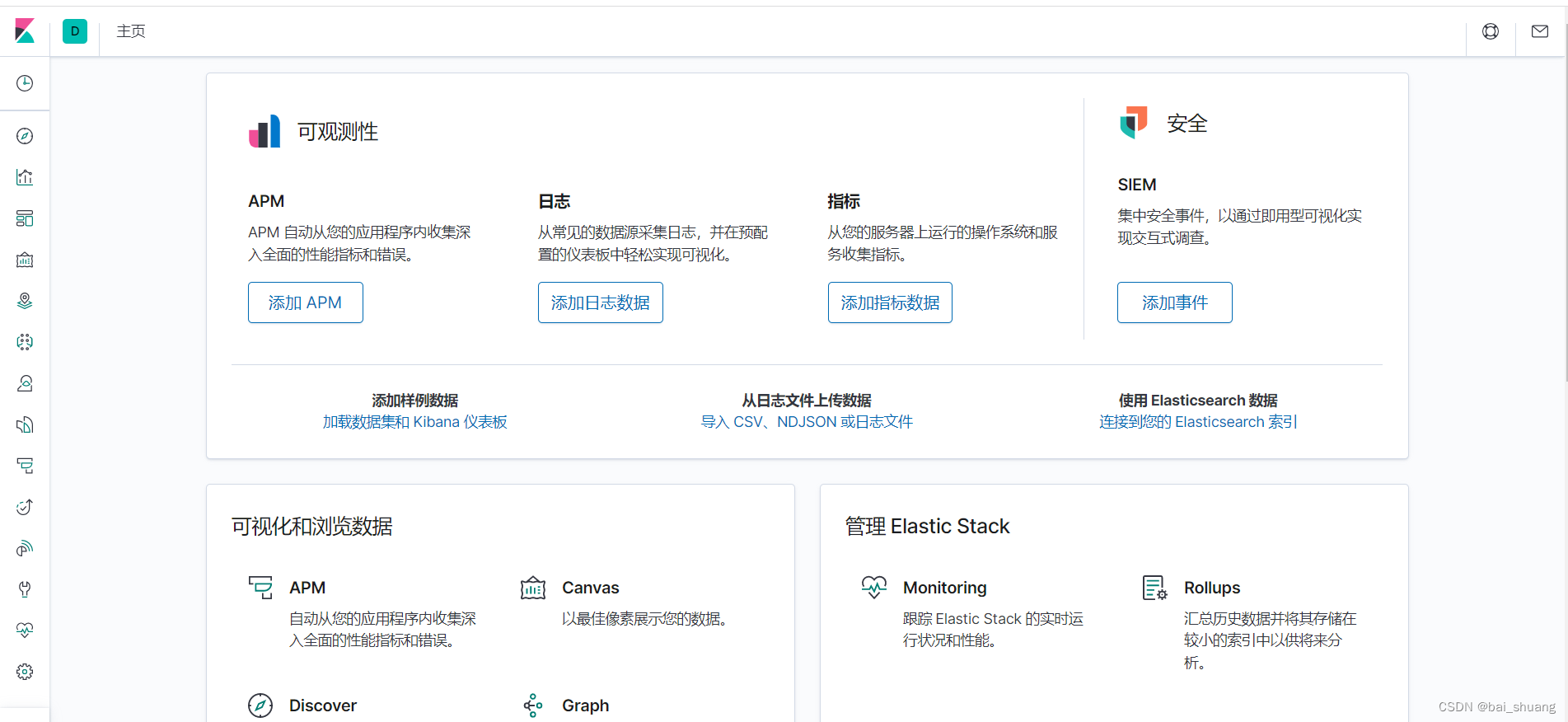Open Canvas icon in sidebar
The height and width of the screenshot is (722, 1568).
(x=25, y=260)
